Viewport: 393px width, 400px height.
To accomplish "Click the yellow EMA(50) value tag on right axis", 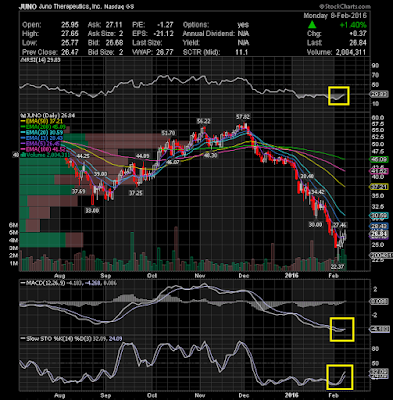I will pyautogui.click(x=379, y=187).
